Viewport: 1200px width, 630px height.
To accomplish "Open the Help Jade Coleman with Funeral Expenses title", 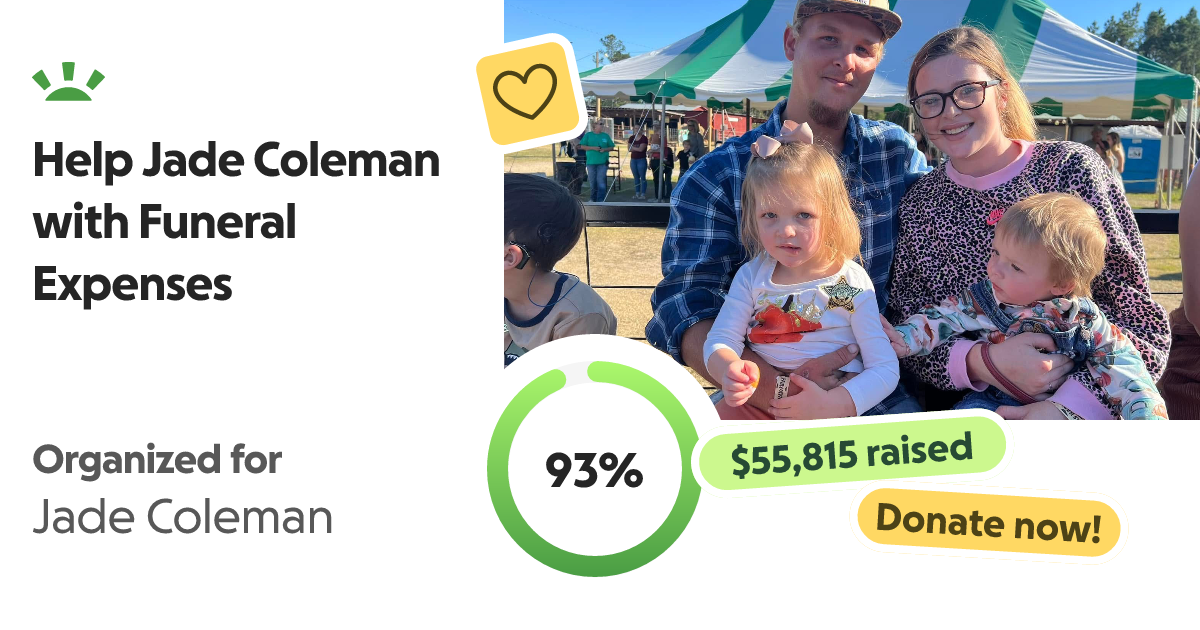I will pos(236,222).
